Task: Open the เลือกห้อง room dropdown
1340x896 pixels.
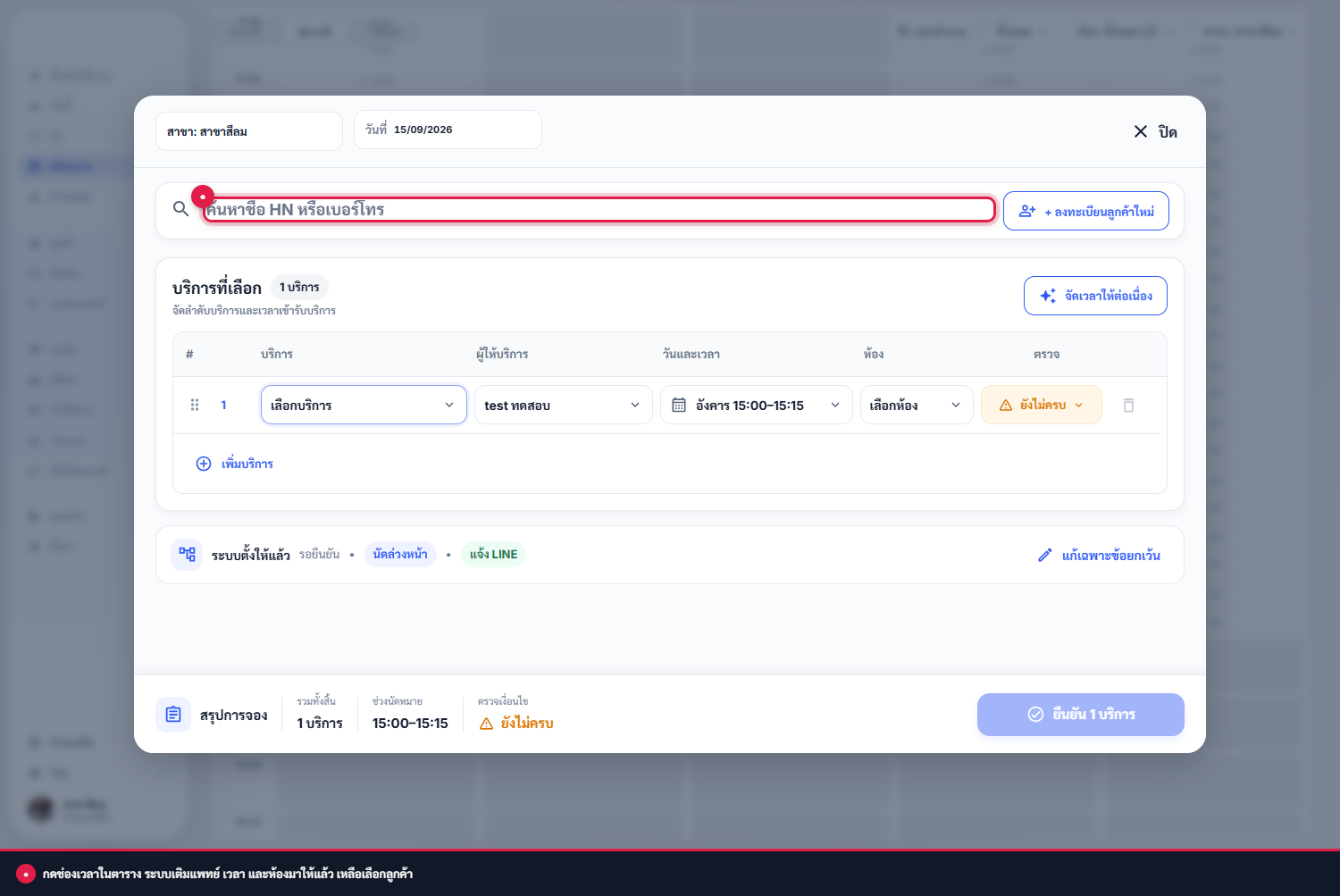Action: [917, 405]
